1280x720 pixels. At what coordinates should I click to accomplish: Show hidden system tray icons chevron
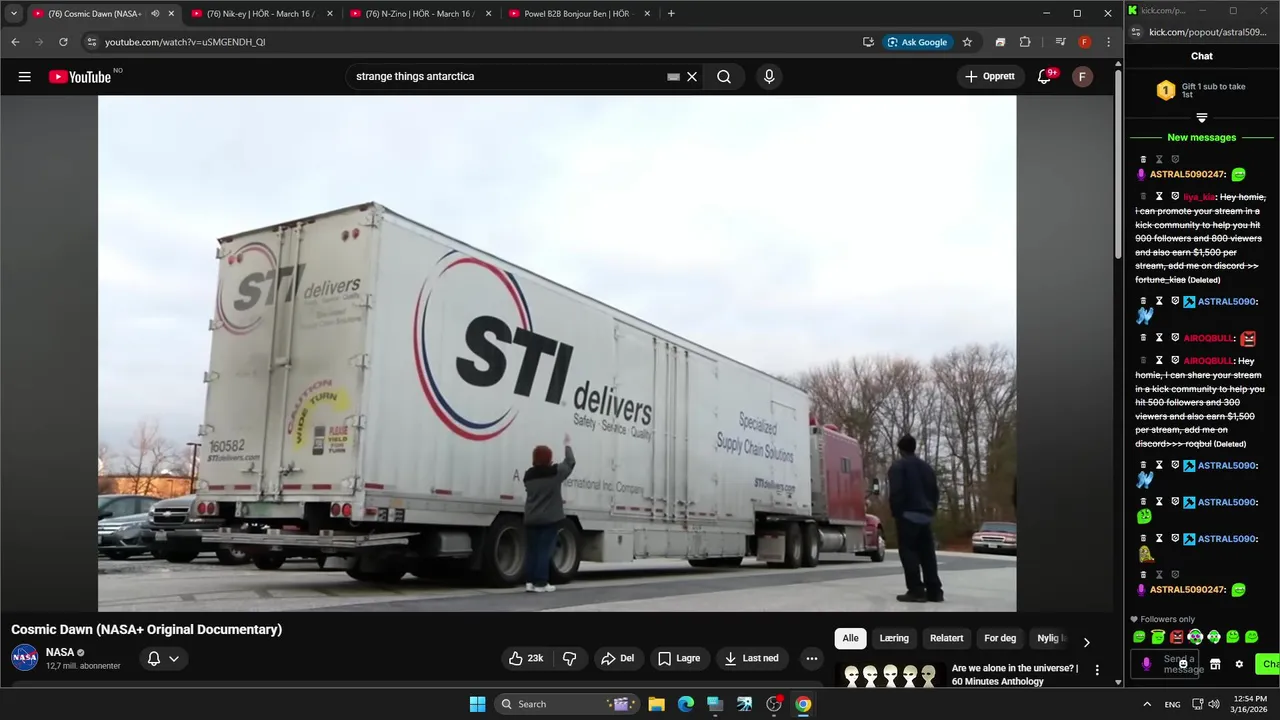tap(1146, 704)
